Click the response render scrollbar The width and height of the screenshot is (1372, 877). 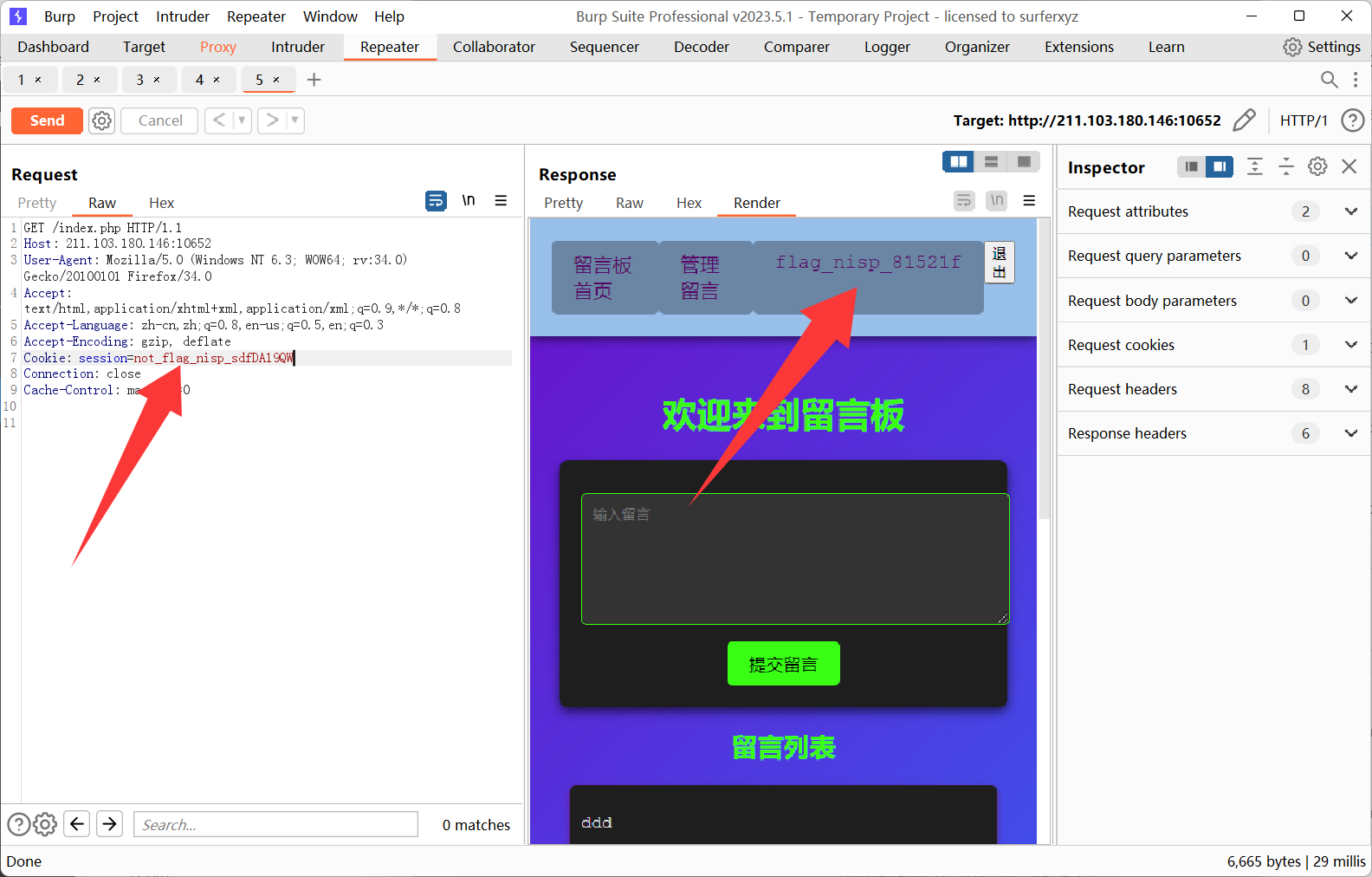click(1044, 368)
